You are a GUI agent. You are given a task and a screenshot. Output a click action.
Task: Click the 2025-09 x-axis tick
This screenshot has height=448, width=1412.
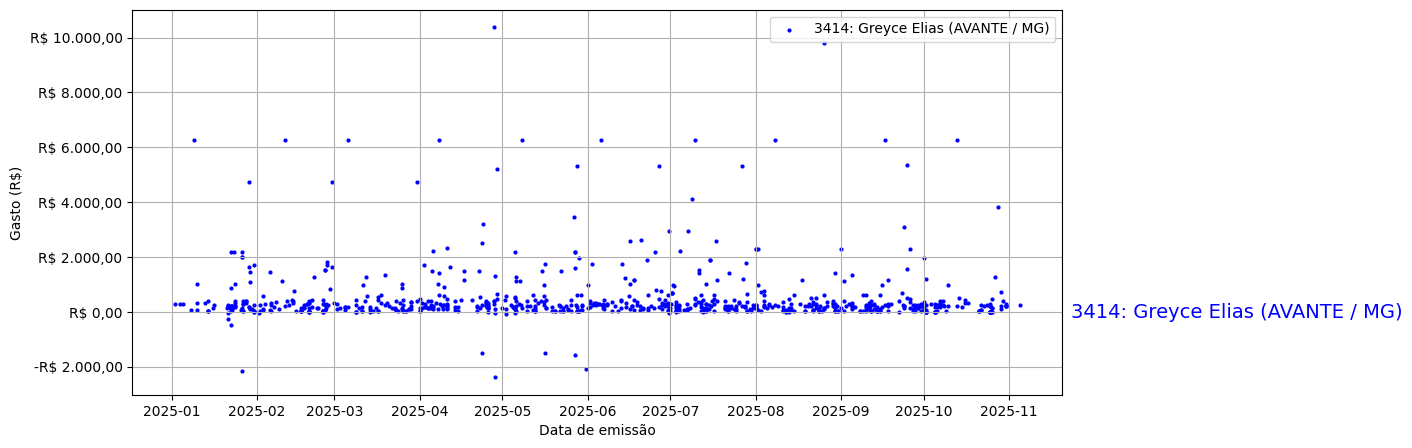point(840,411)
